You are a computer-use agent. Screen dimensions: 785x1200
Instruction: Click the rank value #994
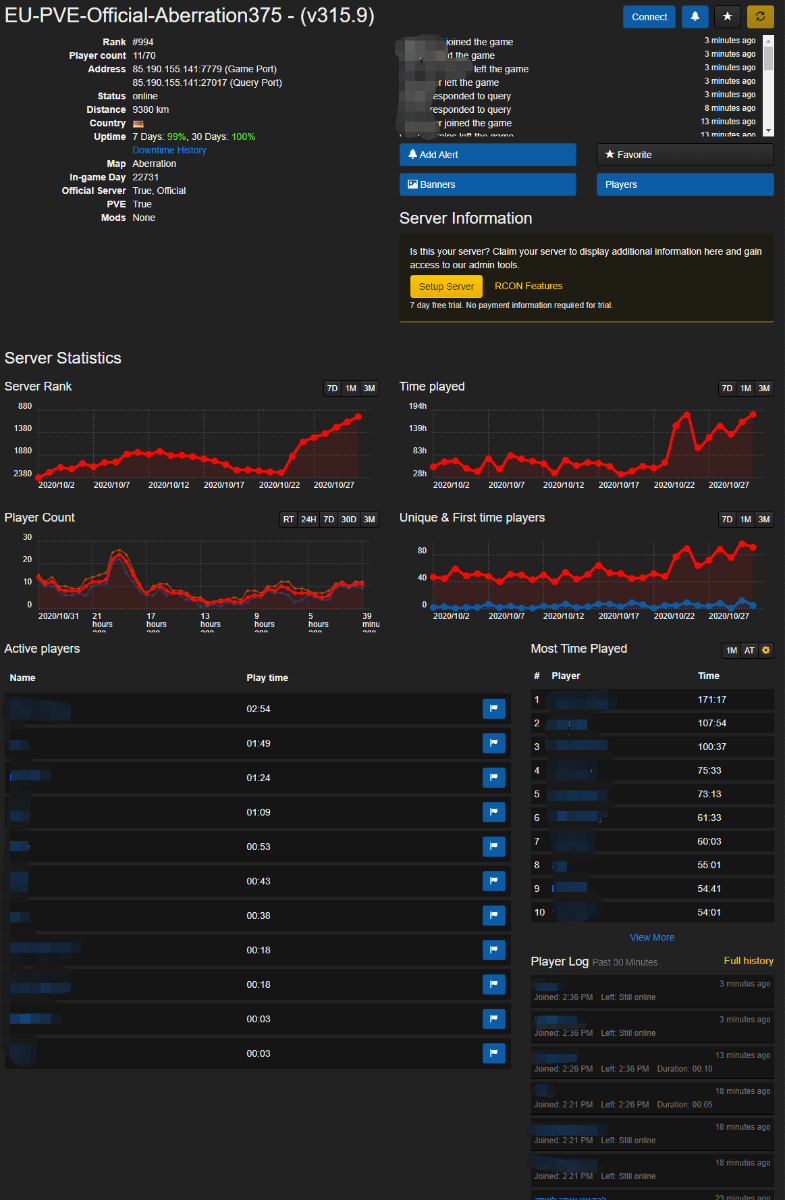(143, 42)
